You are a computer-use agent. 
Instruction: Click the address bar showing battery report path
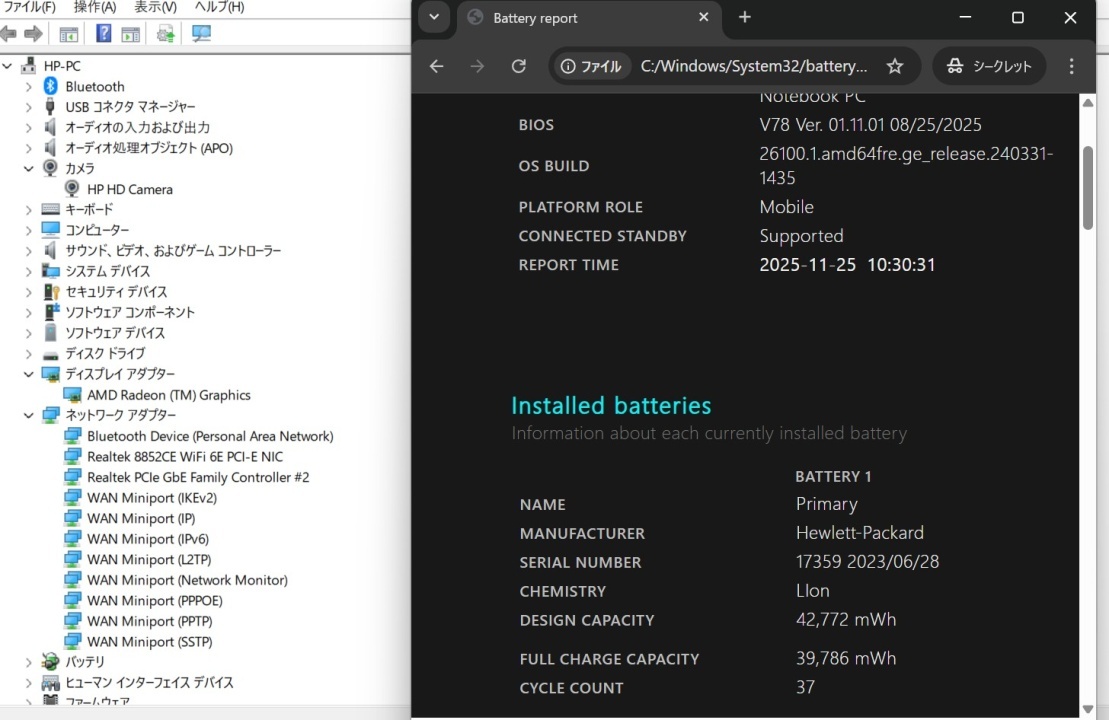point(753,66)
